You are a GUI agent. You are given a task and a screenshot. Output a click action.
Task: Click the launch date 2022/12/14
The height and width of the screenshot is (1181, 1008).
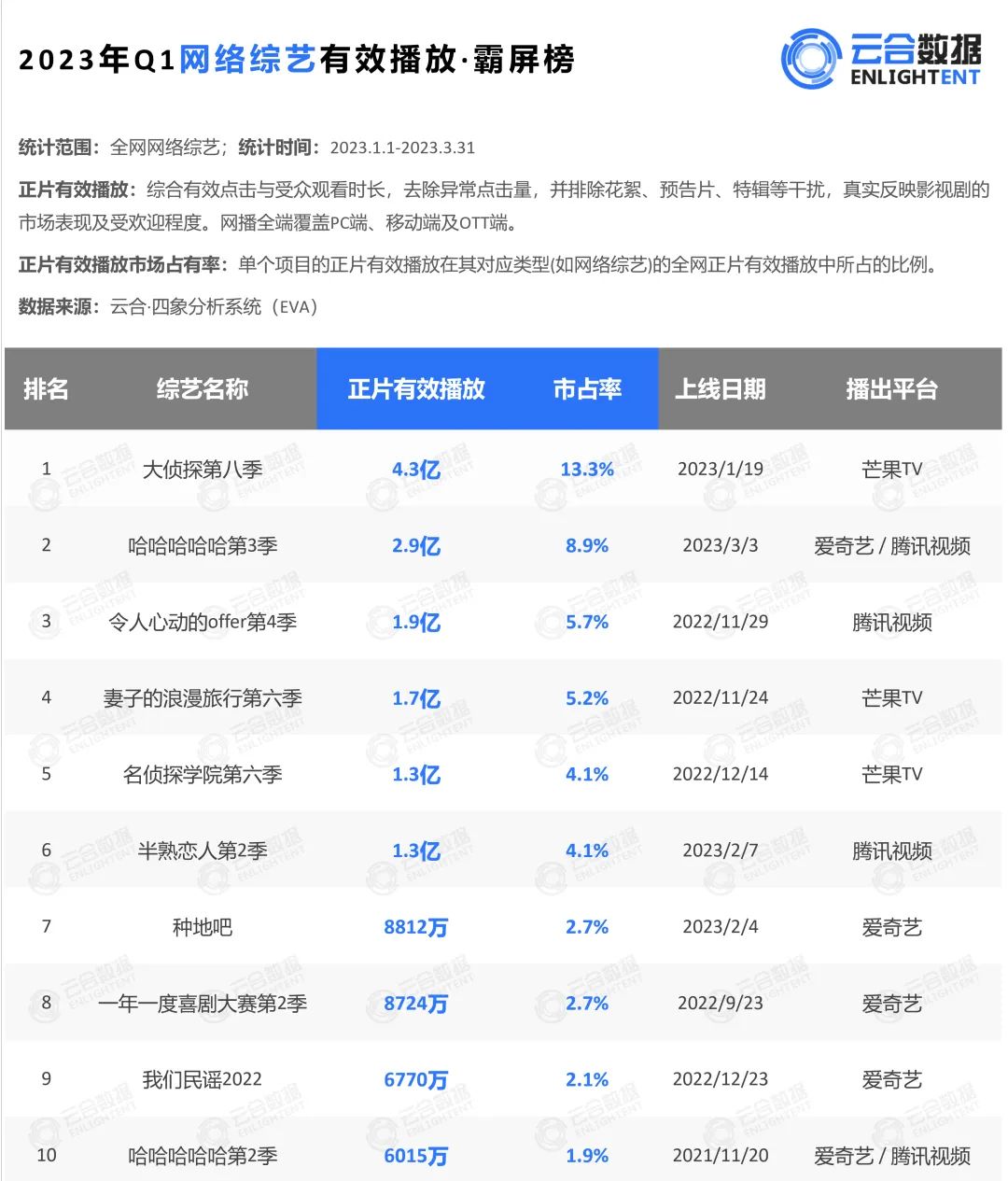[721, 775]
